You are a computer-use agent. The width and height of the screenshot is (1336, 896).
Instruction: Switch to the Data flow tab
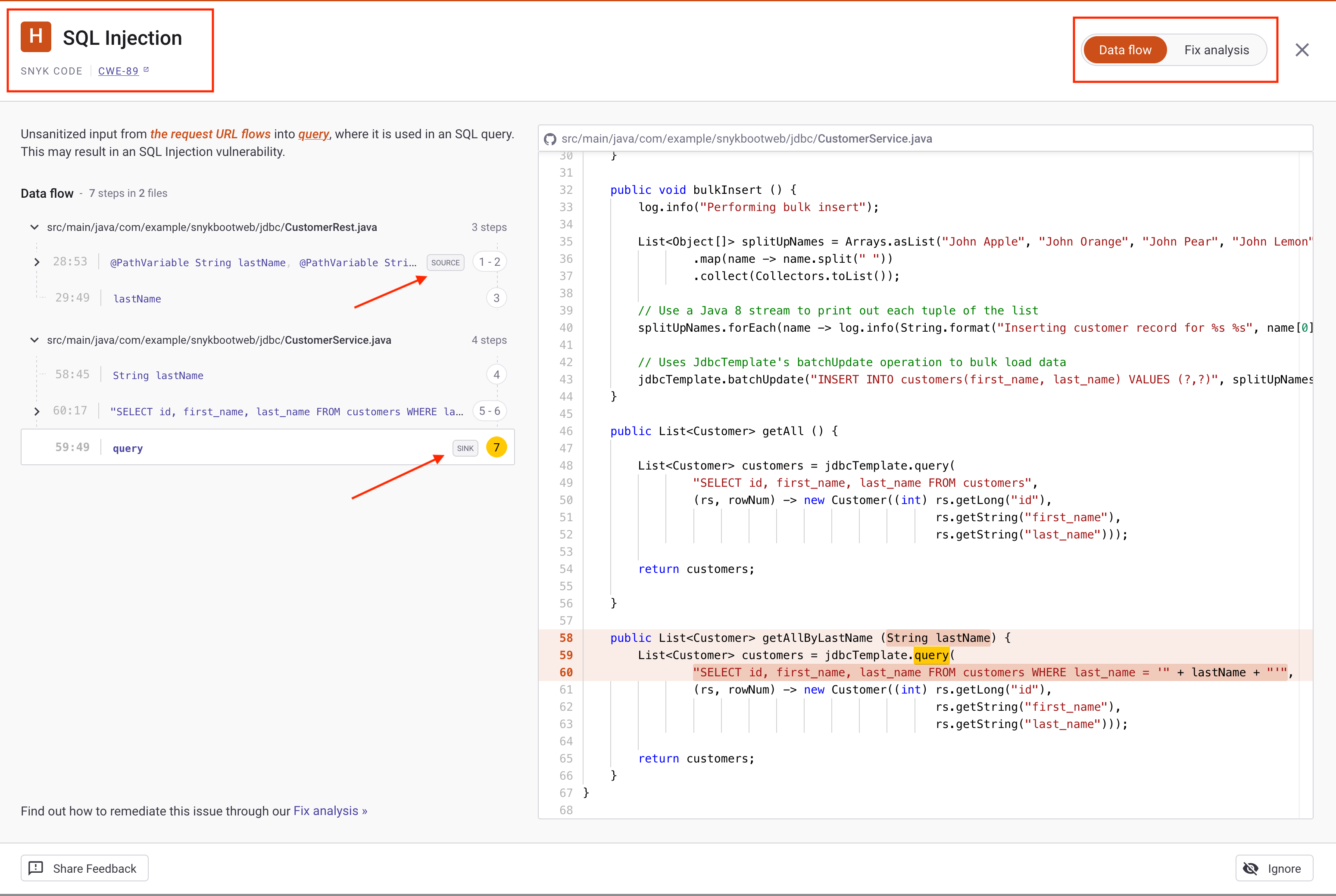[x=1124, y=50]
